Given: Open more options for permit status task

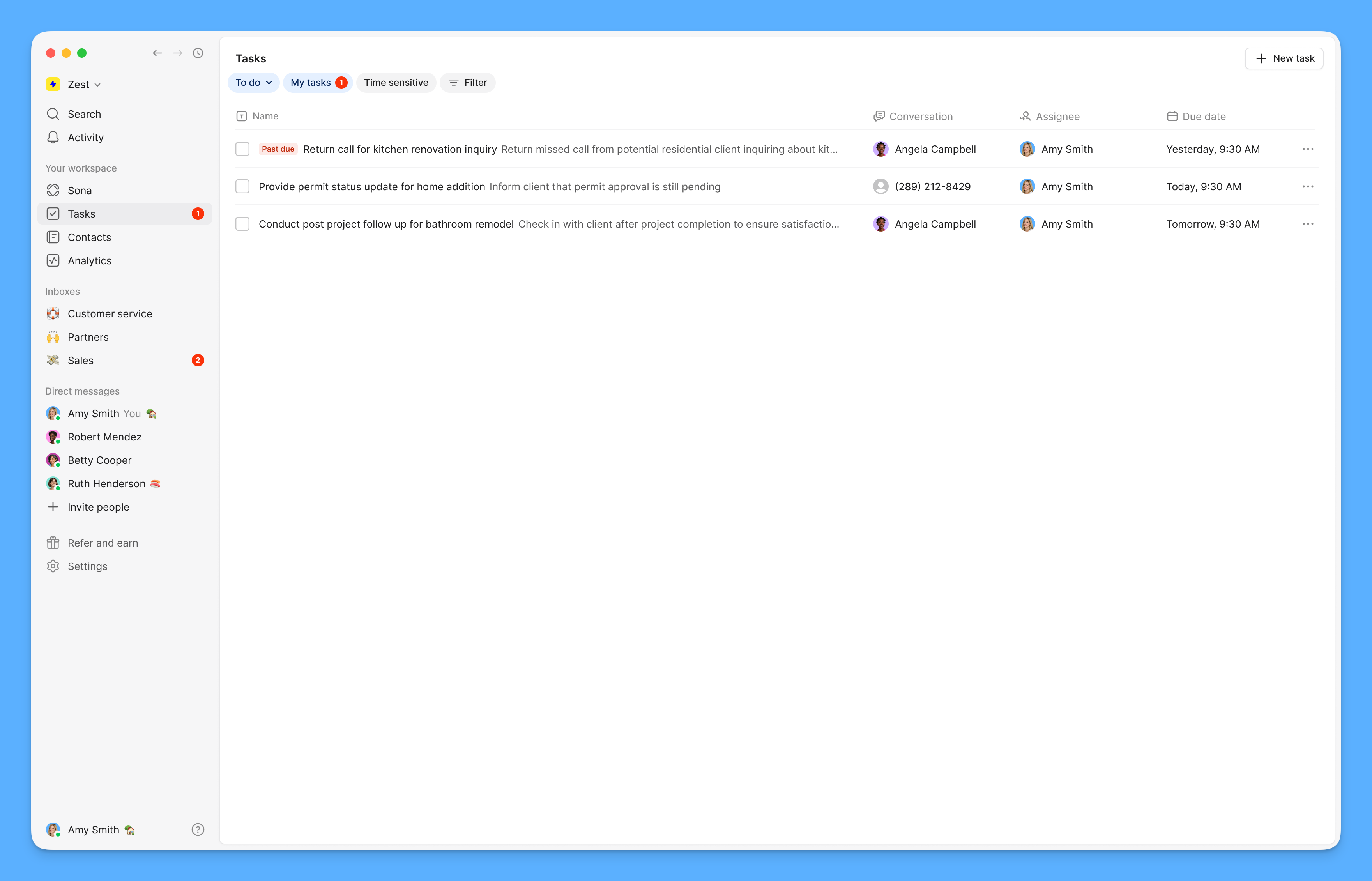Looking at the screenshot, I should point(1308,186).
